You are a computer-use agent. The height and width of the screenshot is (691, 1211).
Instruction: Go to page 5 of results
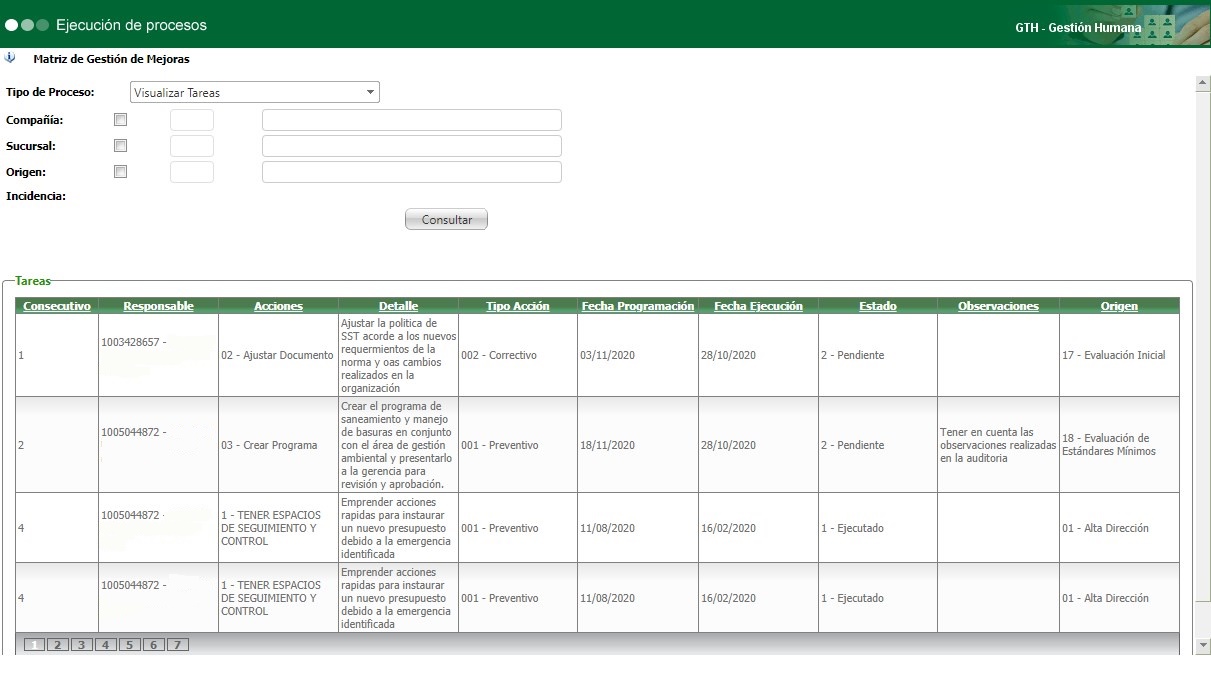click(129, 645)
